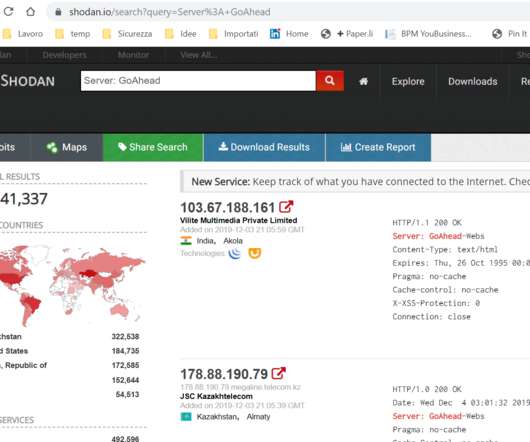Click the yellow technology icon

click(255, 253)
